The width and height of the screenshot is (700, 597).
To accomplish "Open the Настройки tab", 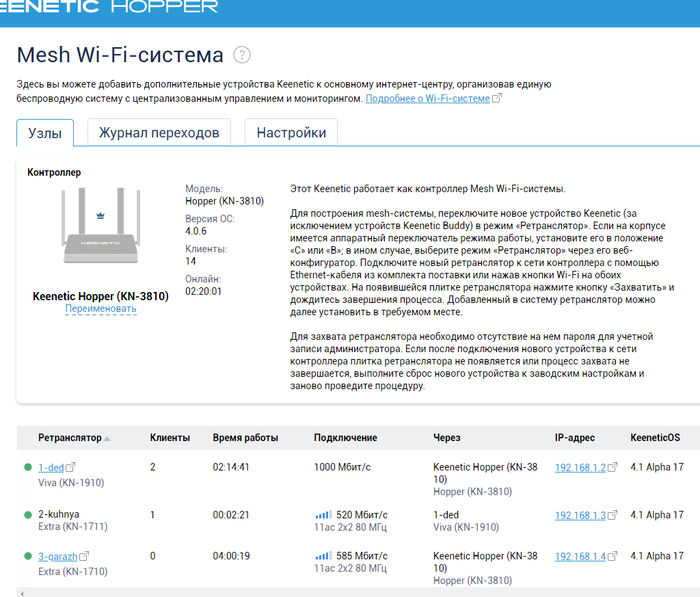I will pos(291,132).
